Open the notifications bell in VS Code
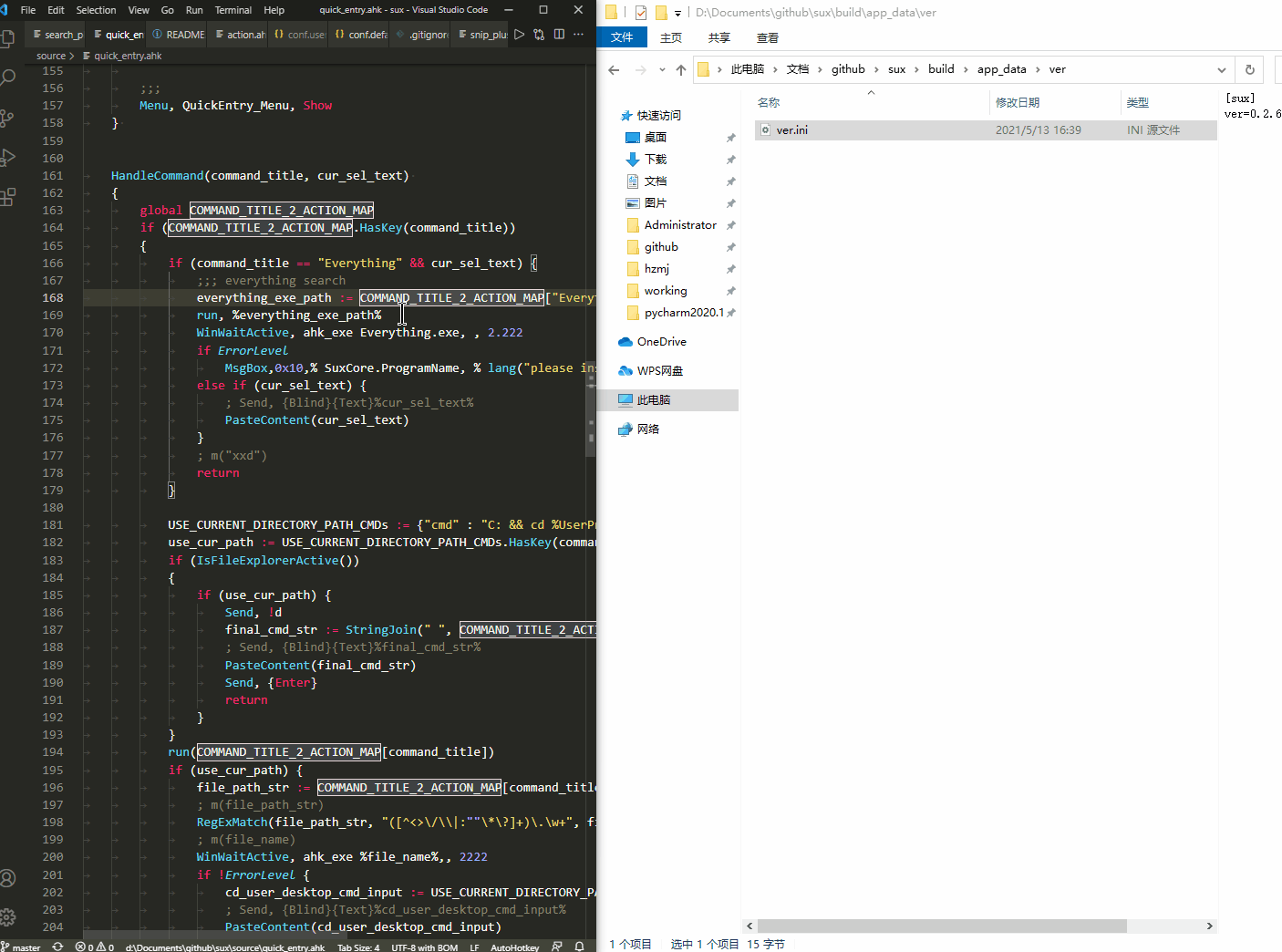The height and width of the screenshot is (952, 1282). pos(579,947)
